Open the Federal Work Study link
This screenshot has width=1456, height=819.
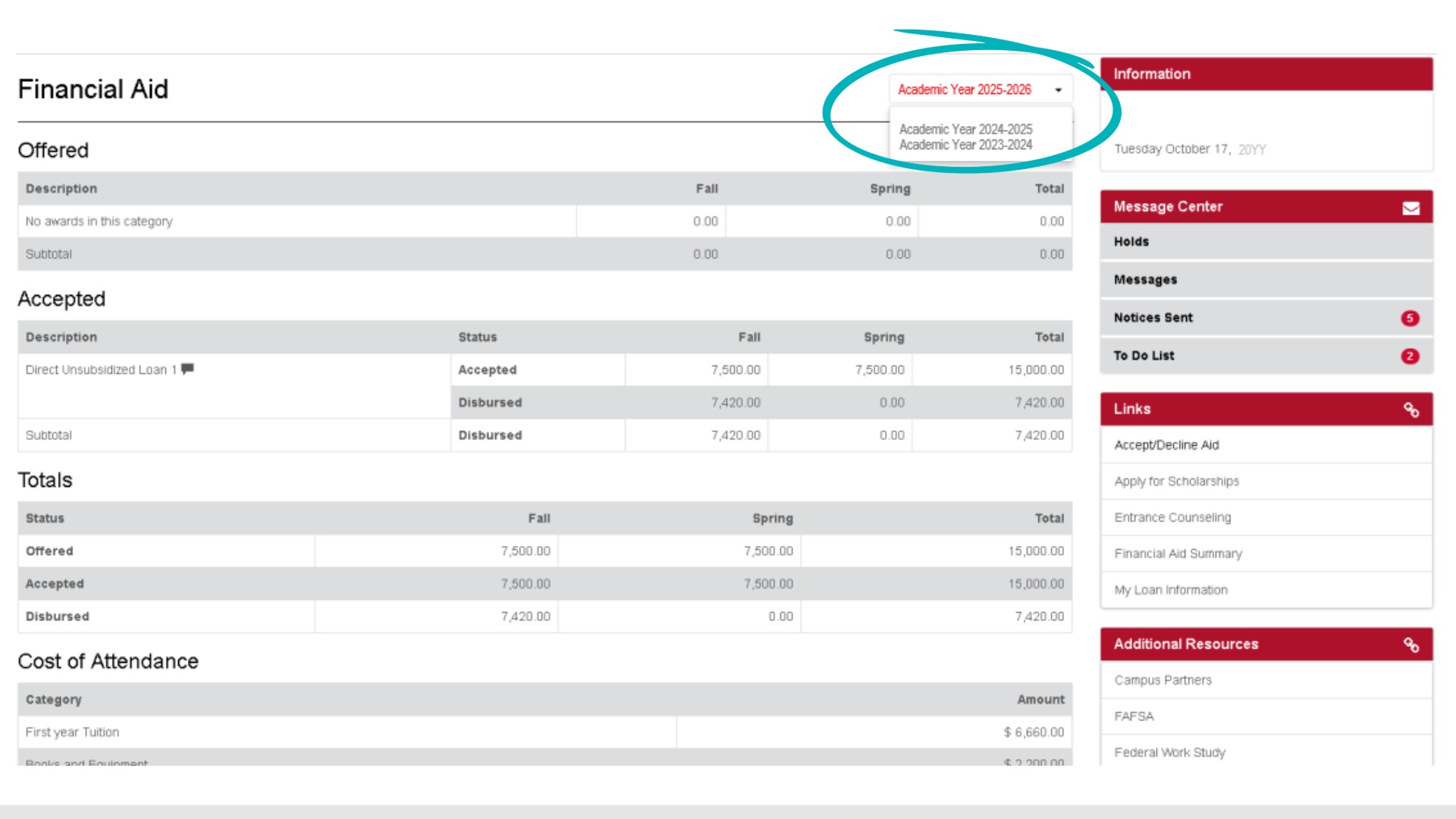(x=1169, y=752)
